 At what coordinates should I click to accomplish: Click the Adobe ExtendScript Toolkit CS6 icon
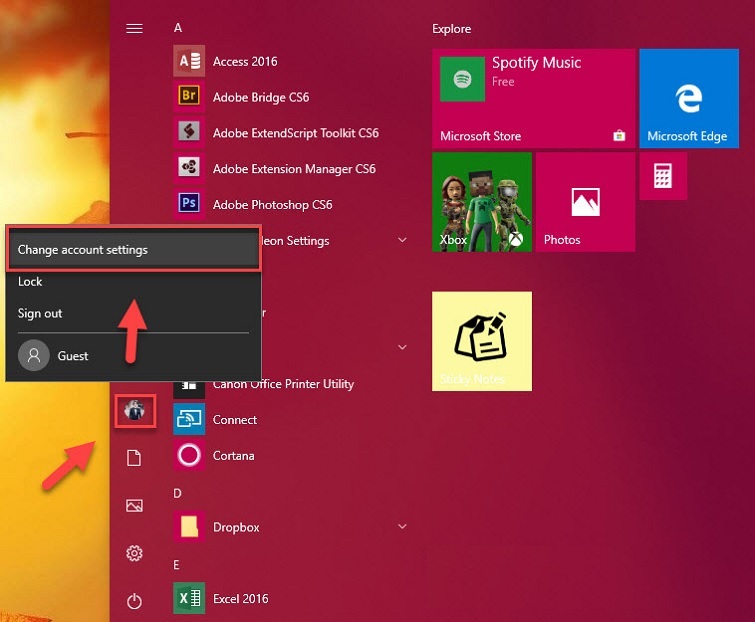pos(189,132)
